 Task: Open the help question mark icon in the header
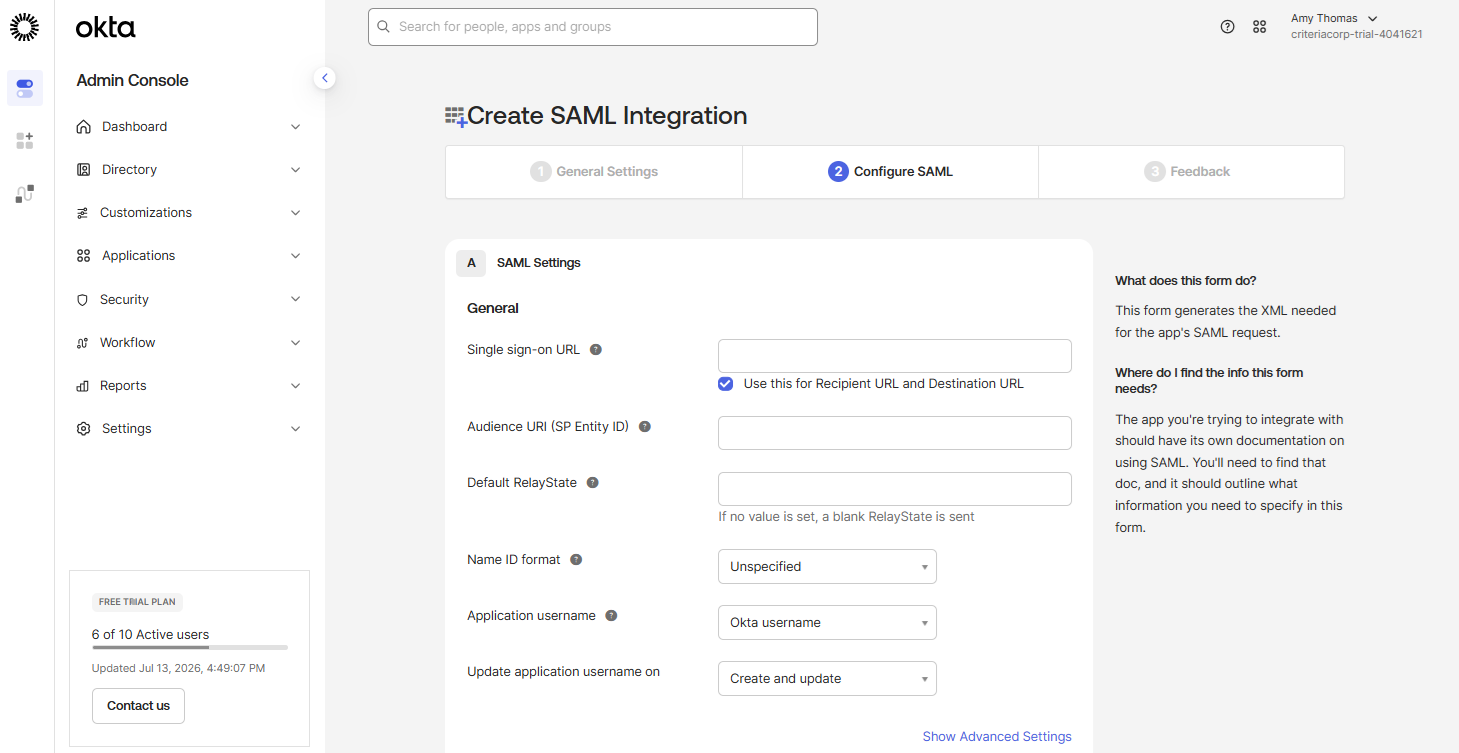point(1228,27)
